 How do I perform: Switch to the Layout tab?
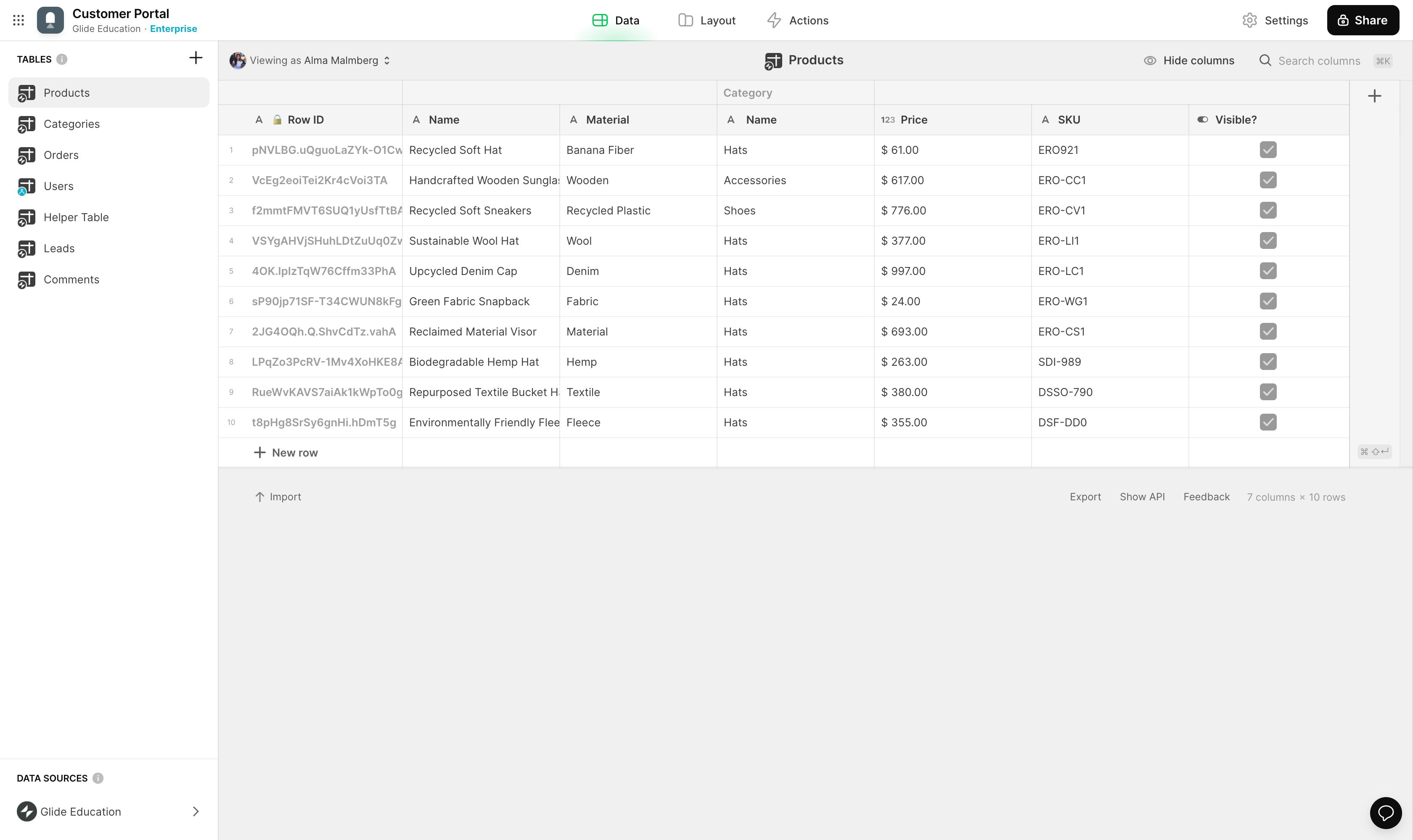(x=706, y=20)
